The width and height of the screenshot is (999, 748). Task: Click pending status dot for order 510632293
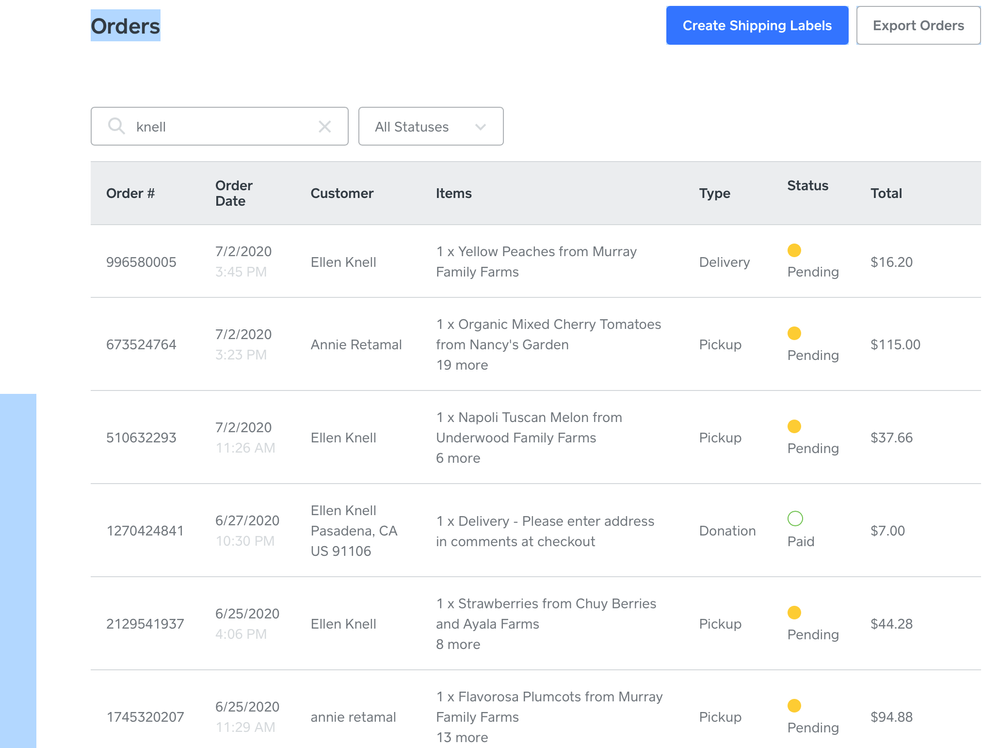(794, 427)
